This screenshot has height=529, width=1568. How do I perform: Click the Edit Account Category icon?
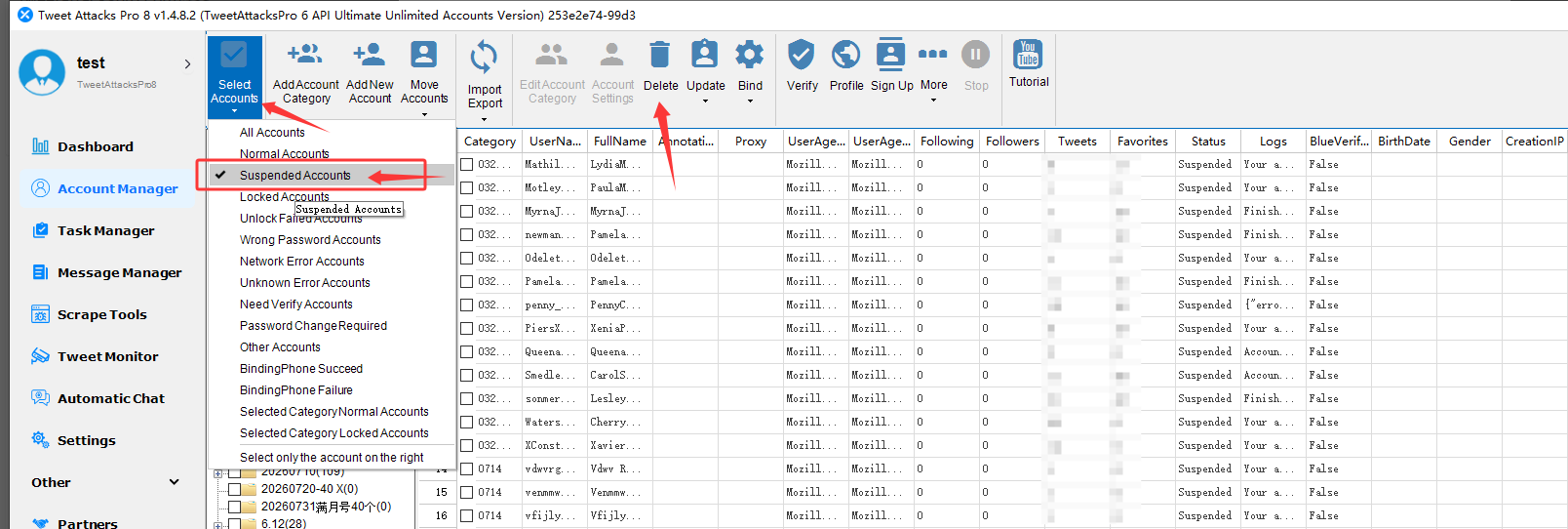click(x=552, y=54)
